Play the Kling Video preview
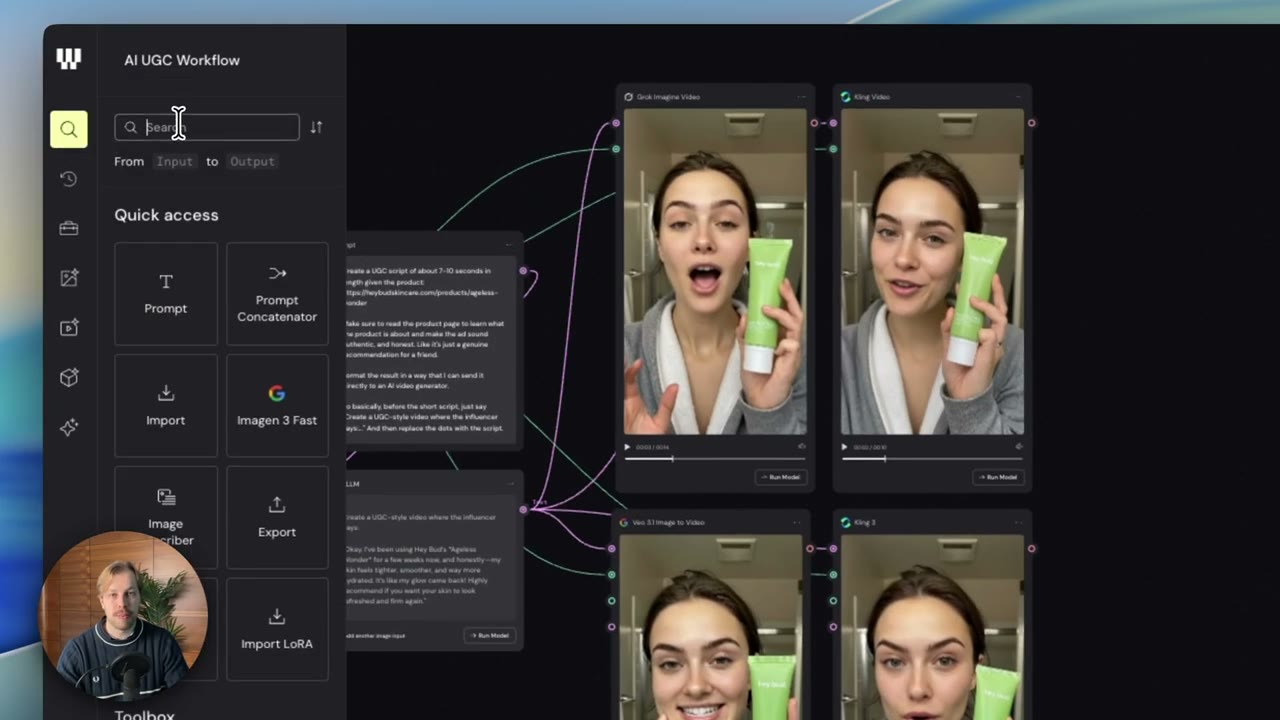The width and height of the screenshot is (1280, 720). 845,447
